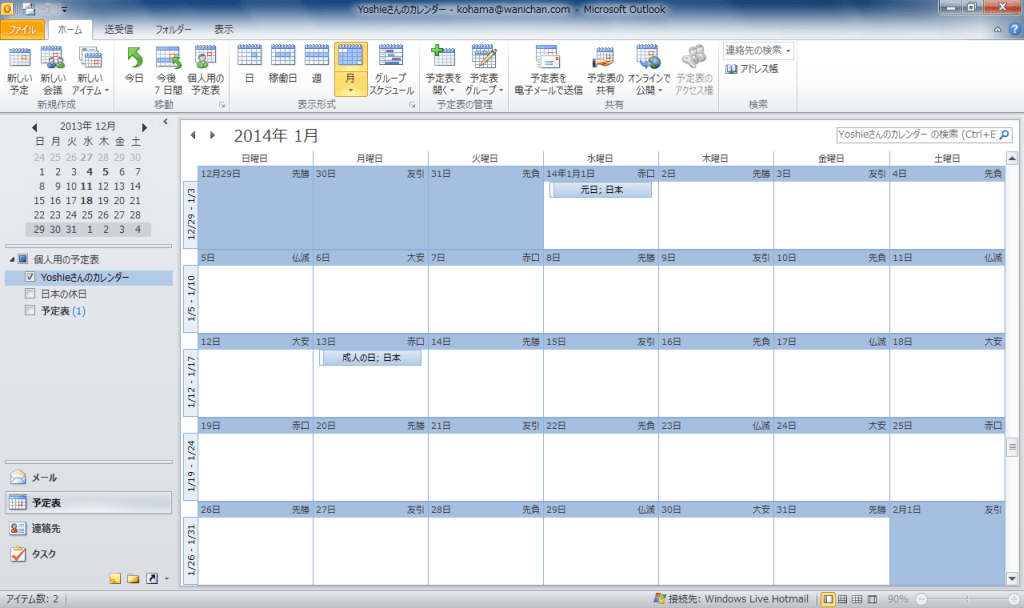Create a new meeting (新しい会議)

(x=53, y=71)
